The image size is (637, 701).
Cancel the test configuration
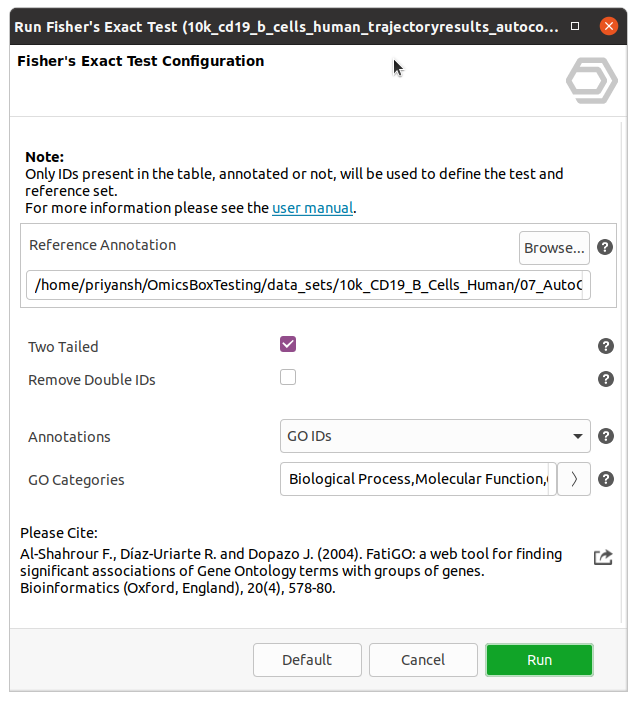pyautogui.click(x=423, y=660)
